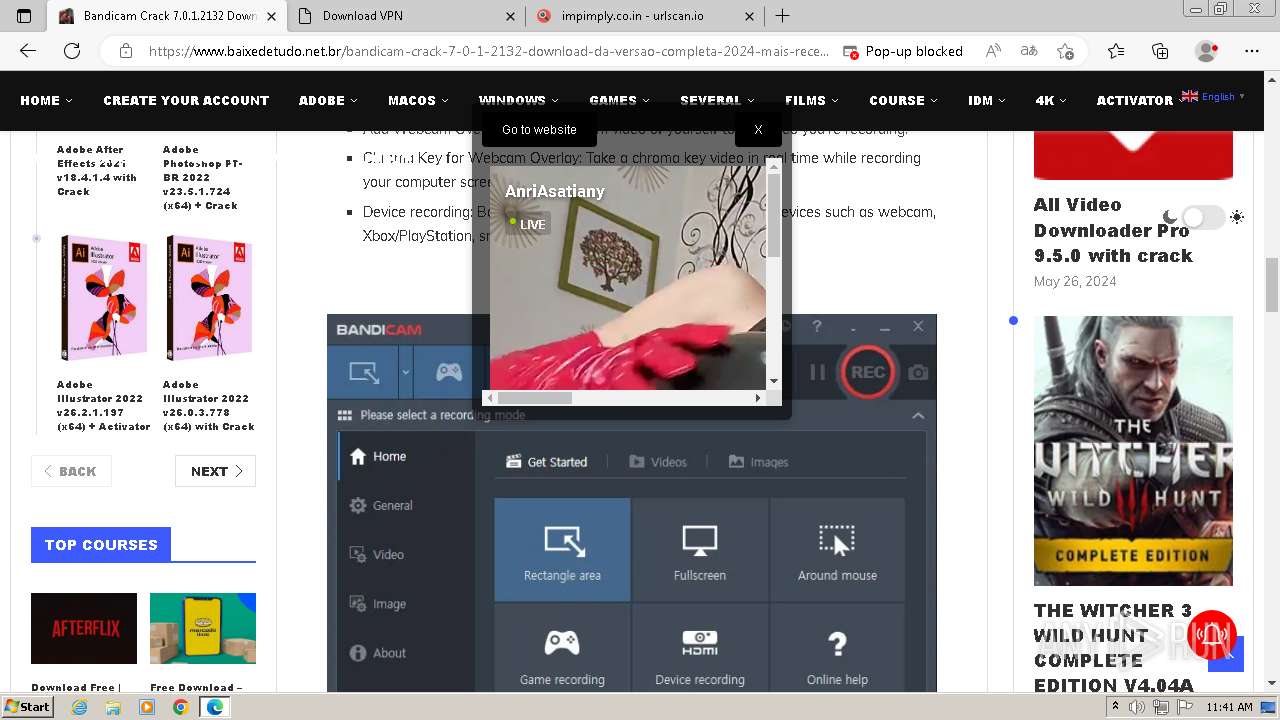1280x720 pixels.
Task: Open Adobe Photoshop PT-BR 2022 link
Action: tap(203, 177)
